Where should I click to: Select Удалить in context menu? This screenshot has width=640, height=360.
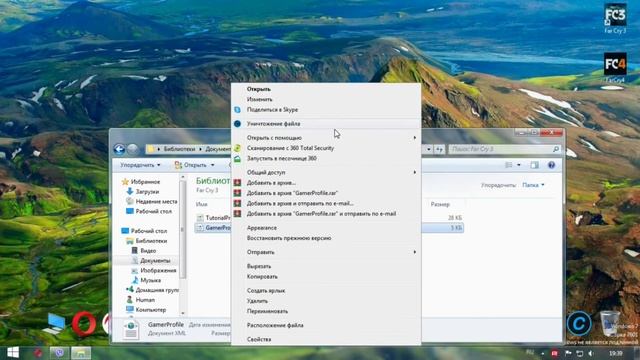326,301
